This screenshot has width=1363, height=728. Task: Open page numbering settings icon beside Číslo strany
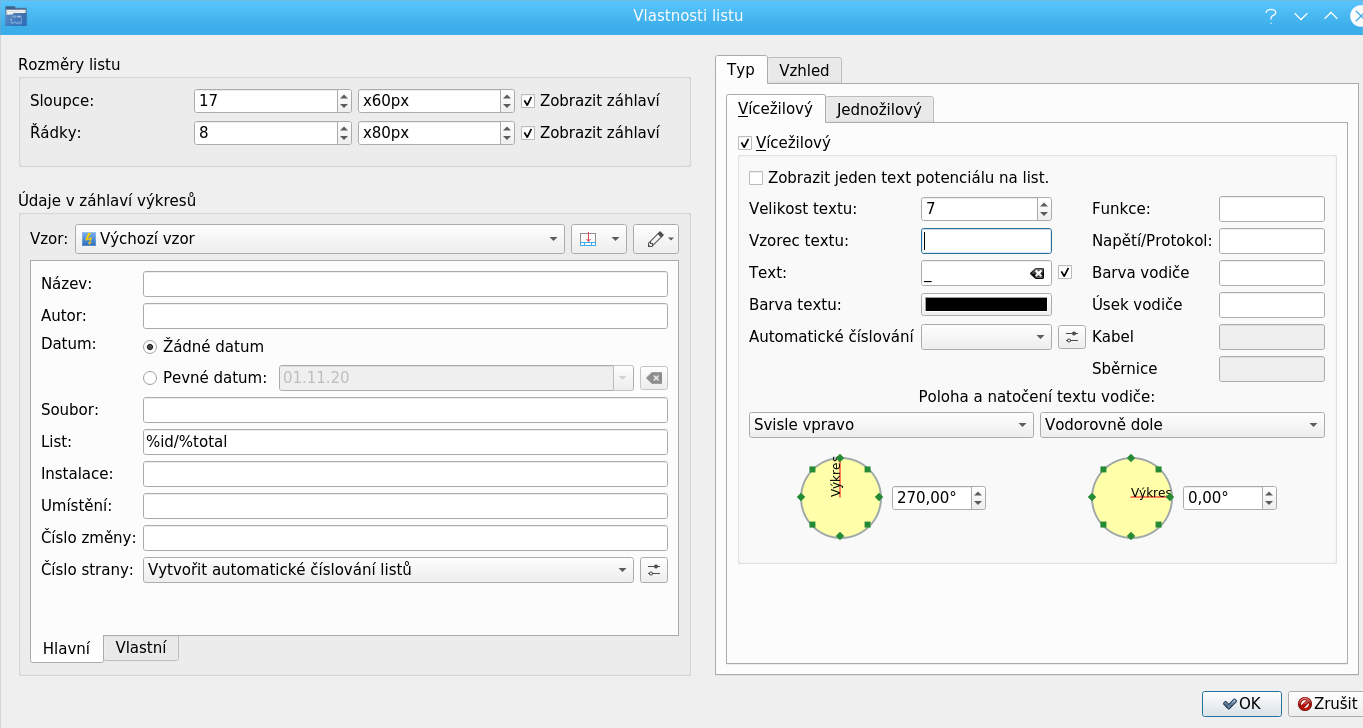[x=653, y=570]
